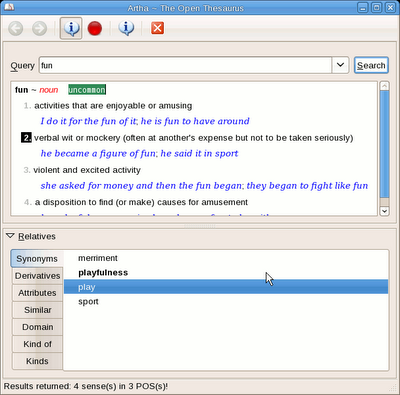Click the example "she asked for money and then the fun began"
Screen dimensions: 400x395
[141, 186]
